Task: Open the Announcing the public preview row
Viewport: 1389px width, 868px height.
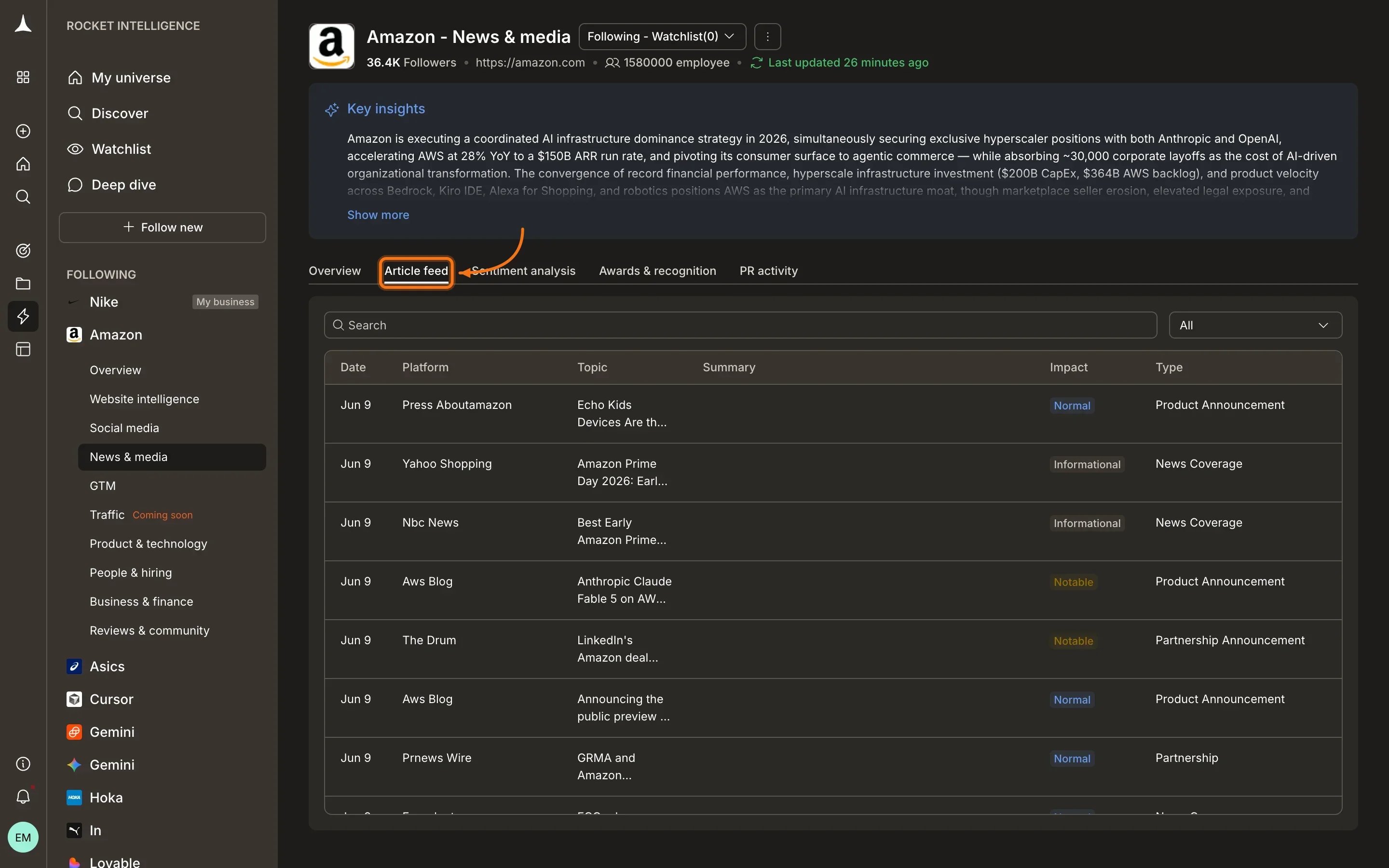Action: 833,708
